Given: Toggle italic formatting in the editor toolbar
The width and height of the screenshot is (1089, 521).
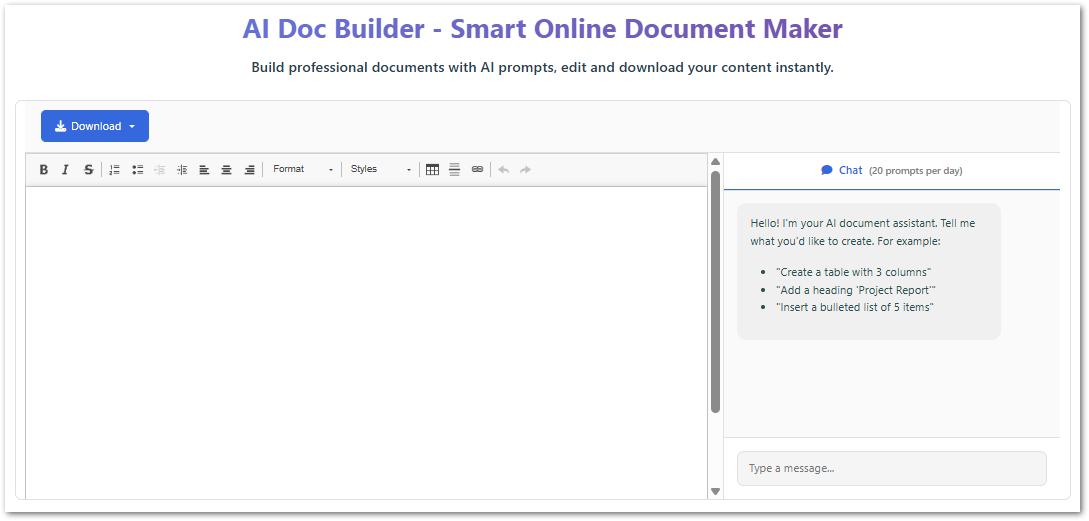Looking at the screenshot, I should coord(65,169).
